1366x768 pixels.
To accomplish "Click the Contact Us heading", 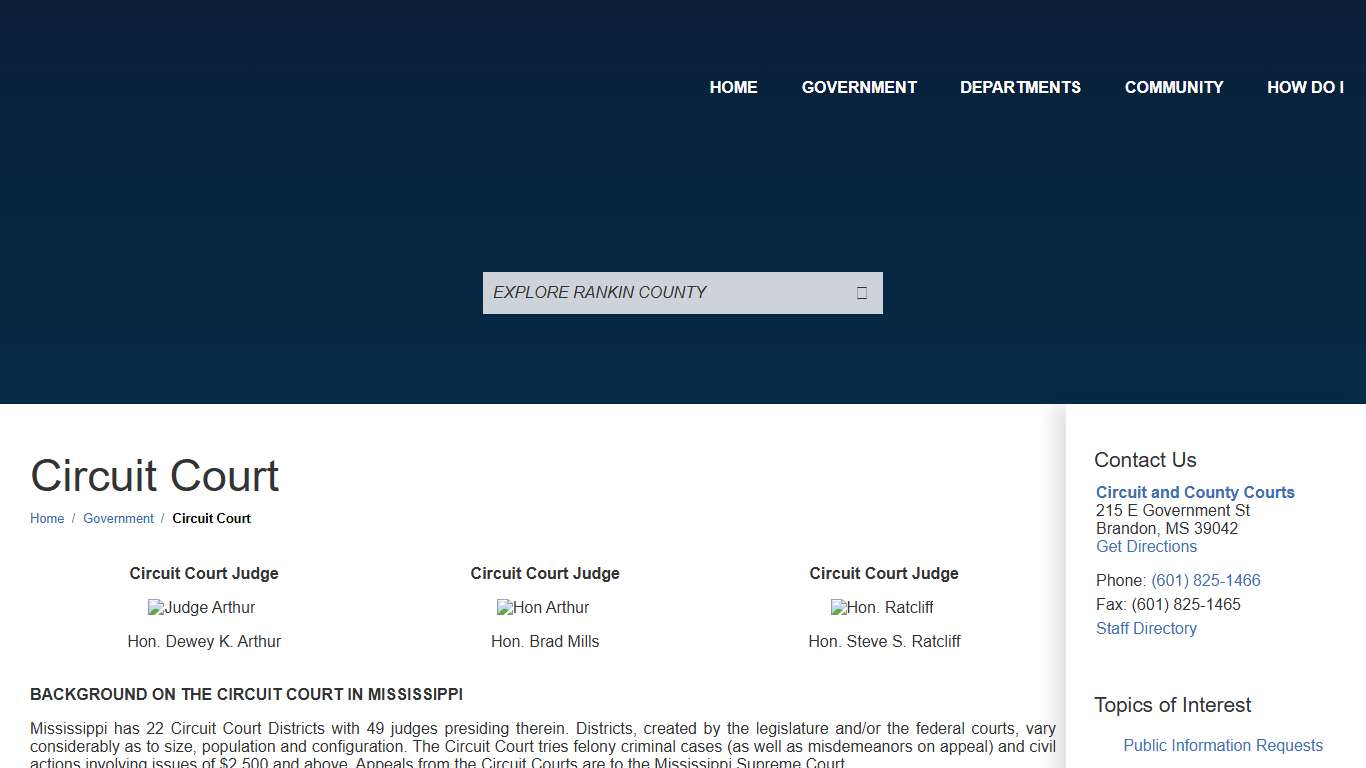I will pyautogui.click(x=1145, y=460).
